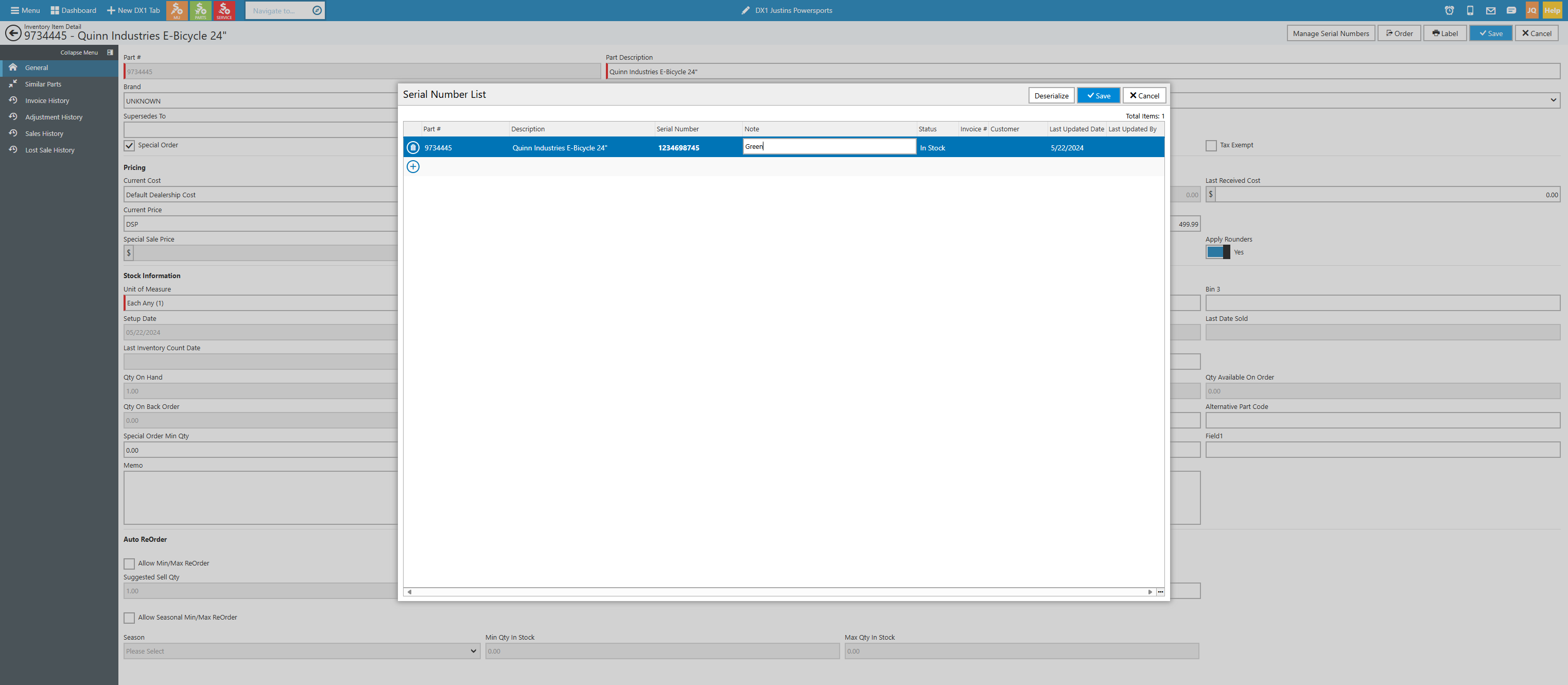Click the mobile phone icon

1470,10
